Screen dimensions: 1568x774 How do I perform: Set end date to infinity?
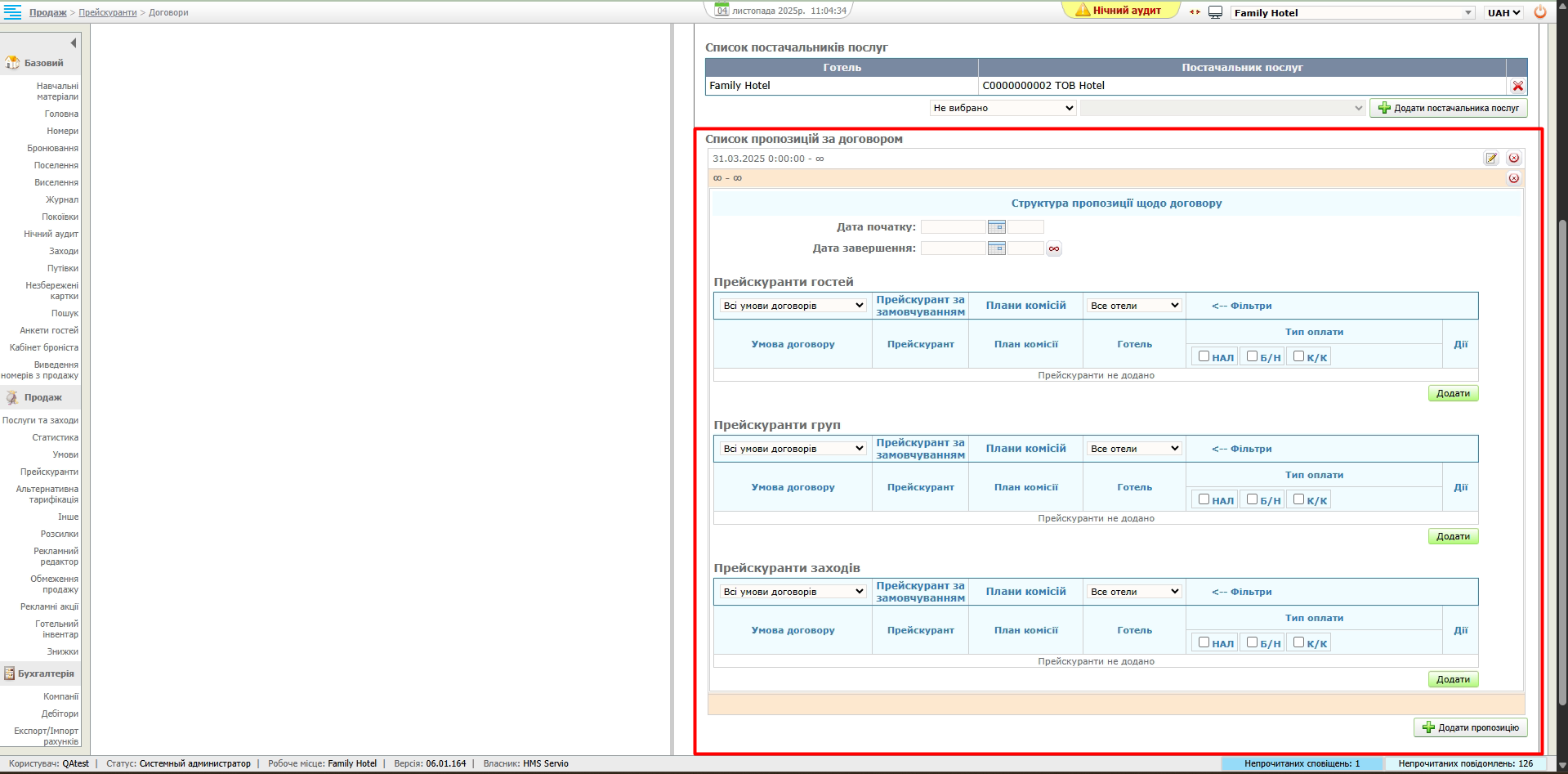(x=1054, y=248)
